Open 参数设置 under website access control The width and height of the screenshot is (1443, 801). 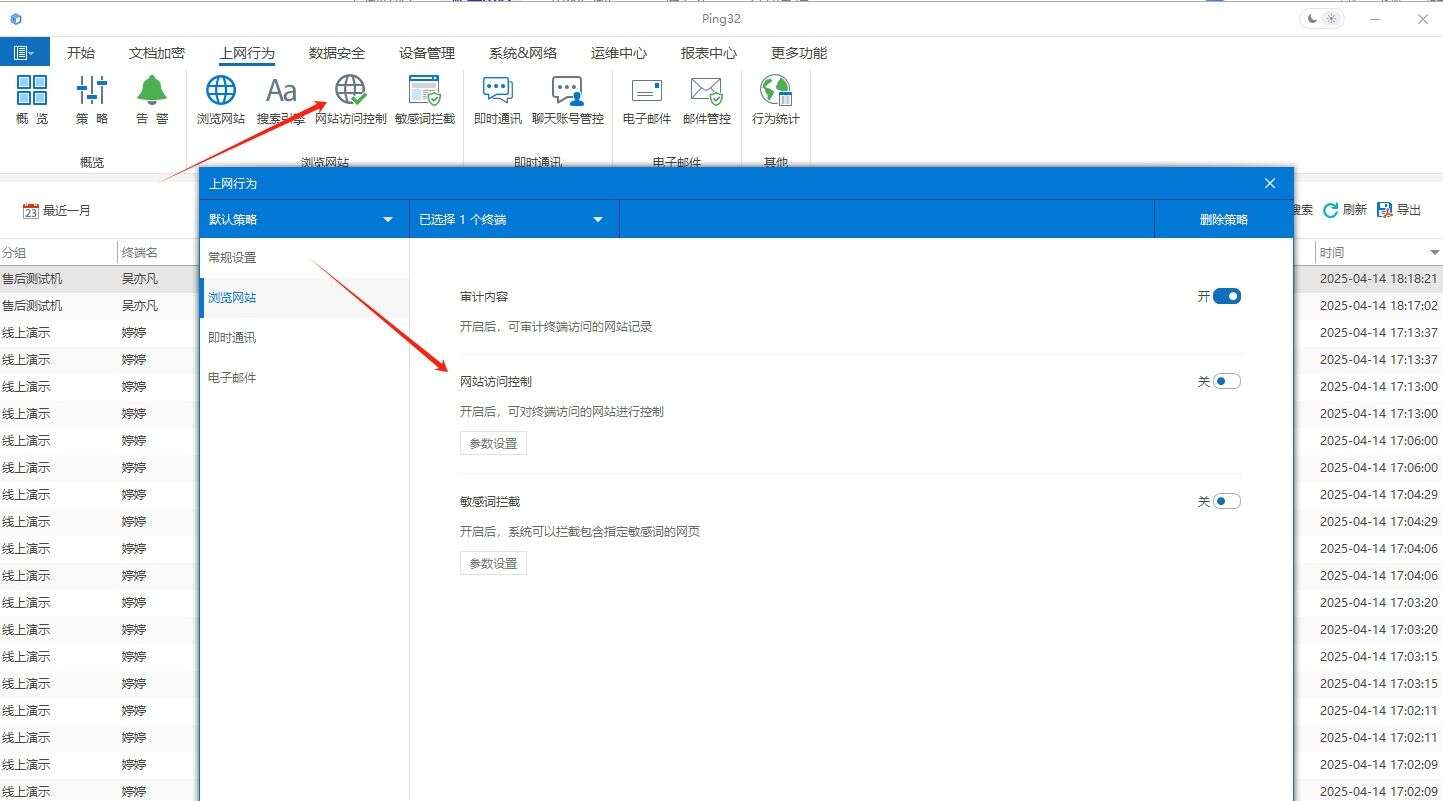tap(492, 443)
